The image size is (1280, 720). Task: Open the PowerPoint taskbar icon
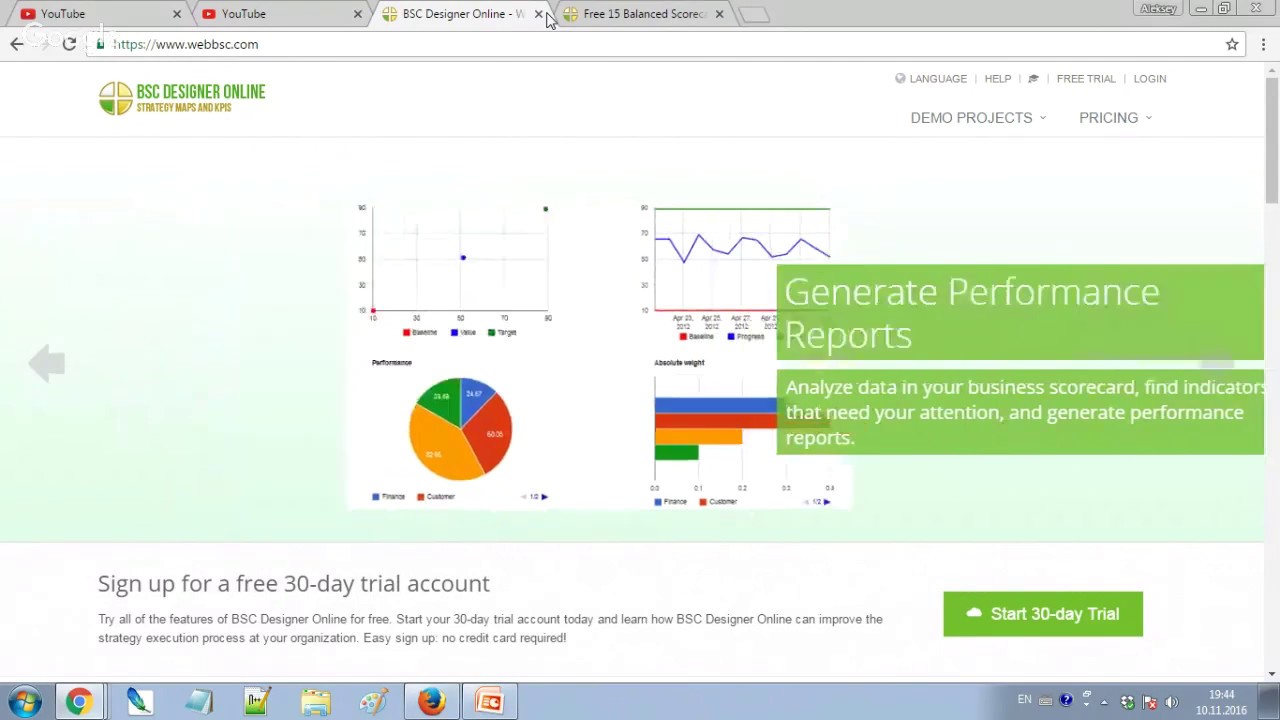click(x=490, y=701)
